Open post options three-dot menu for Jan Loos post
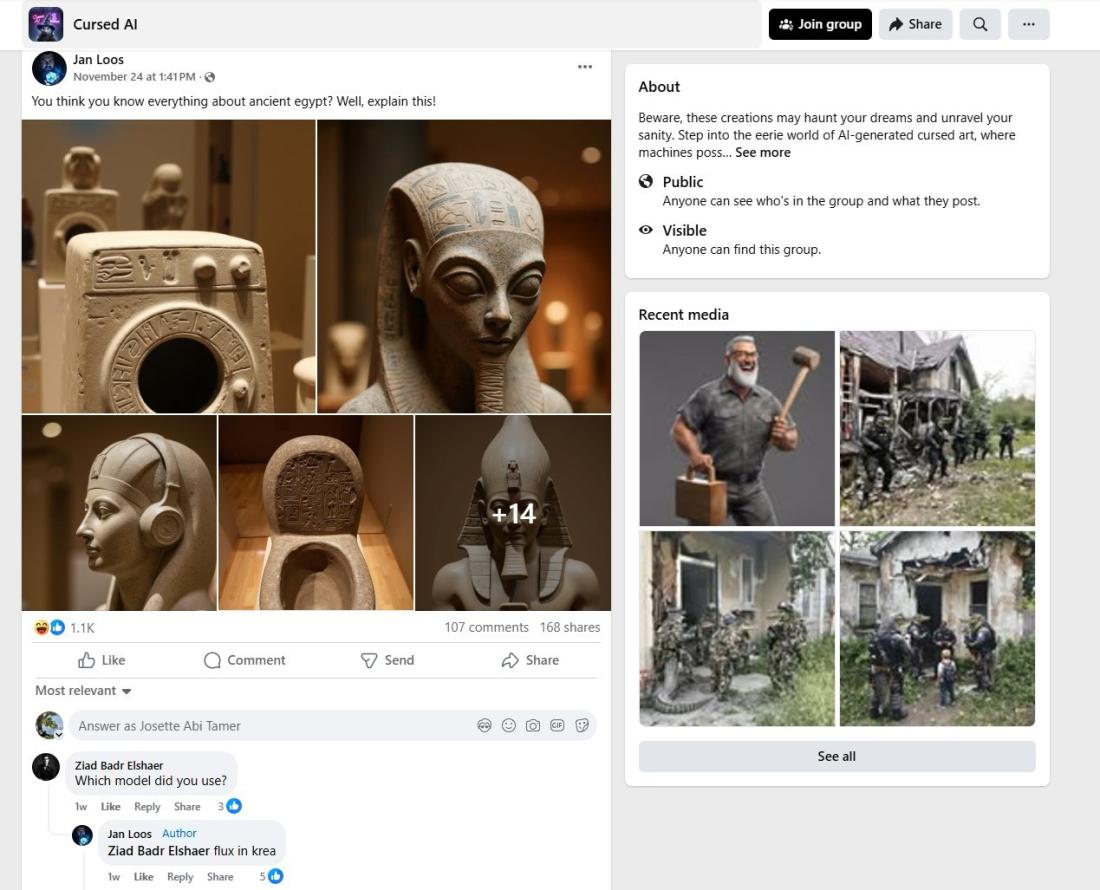Image resolution: width=1100 pixels, height=890 pixels. [x=585, y=67]
